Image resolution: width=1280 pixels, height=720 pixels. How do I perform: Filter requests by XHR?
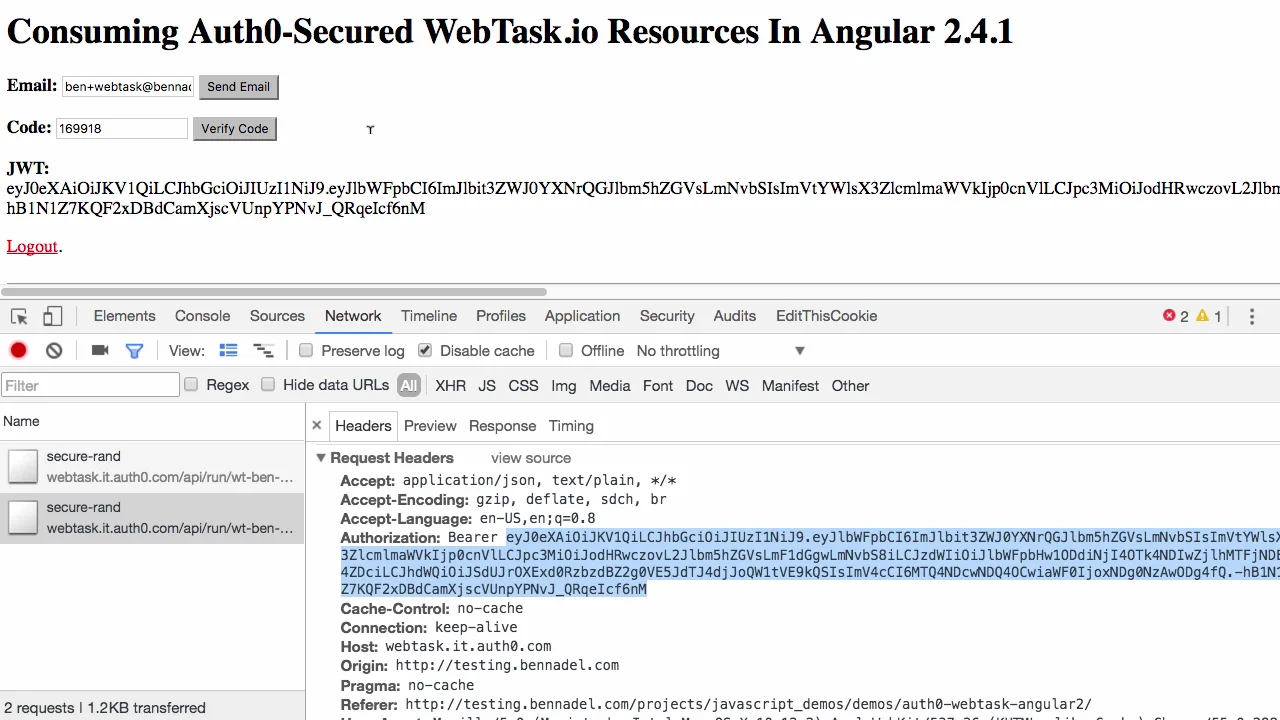450,385
